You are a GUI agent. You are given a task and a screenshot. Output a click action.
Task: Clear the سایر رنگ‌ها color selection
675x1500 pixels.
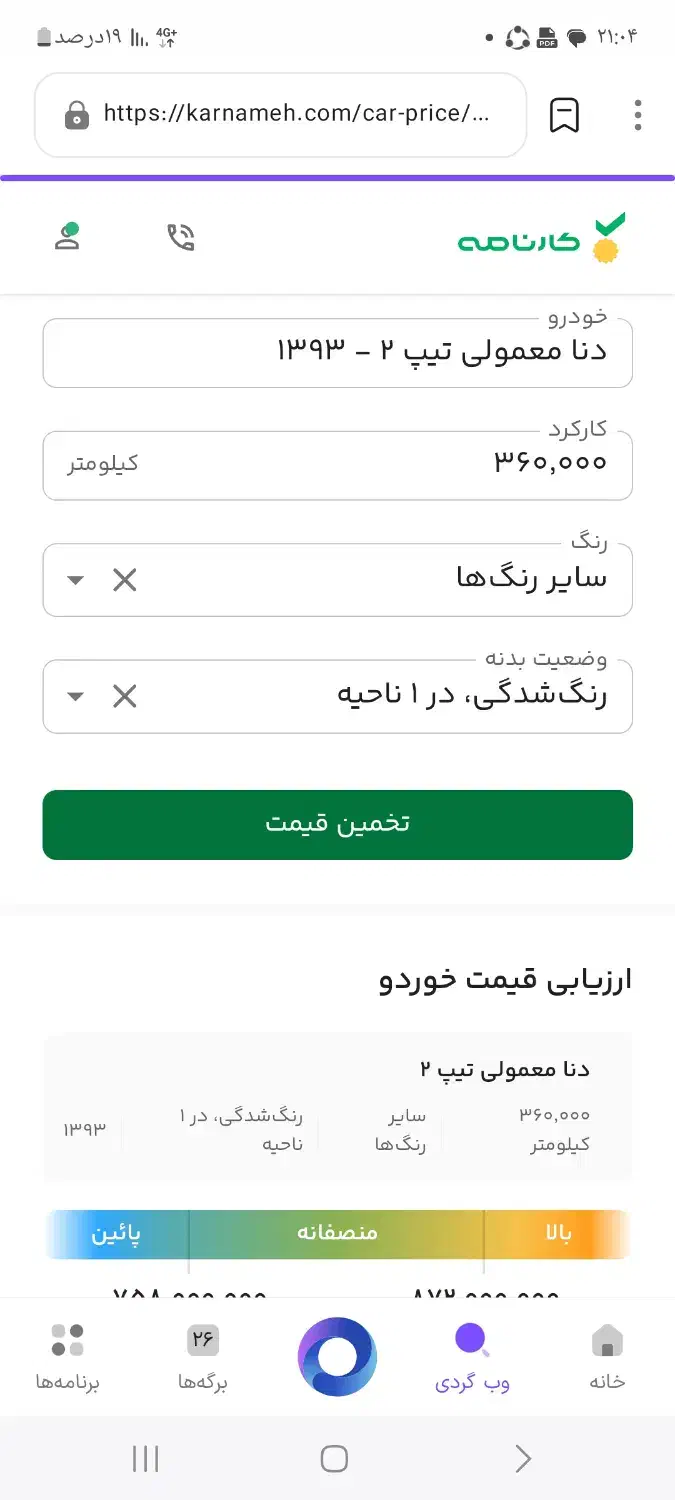click(123, 580)
